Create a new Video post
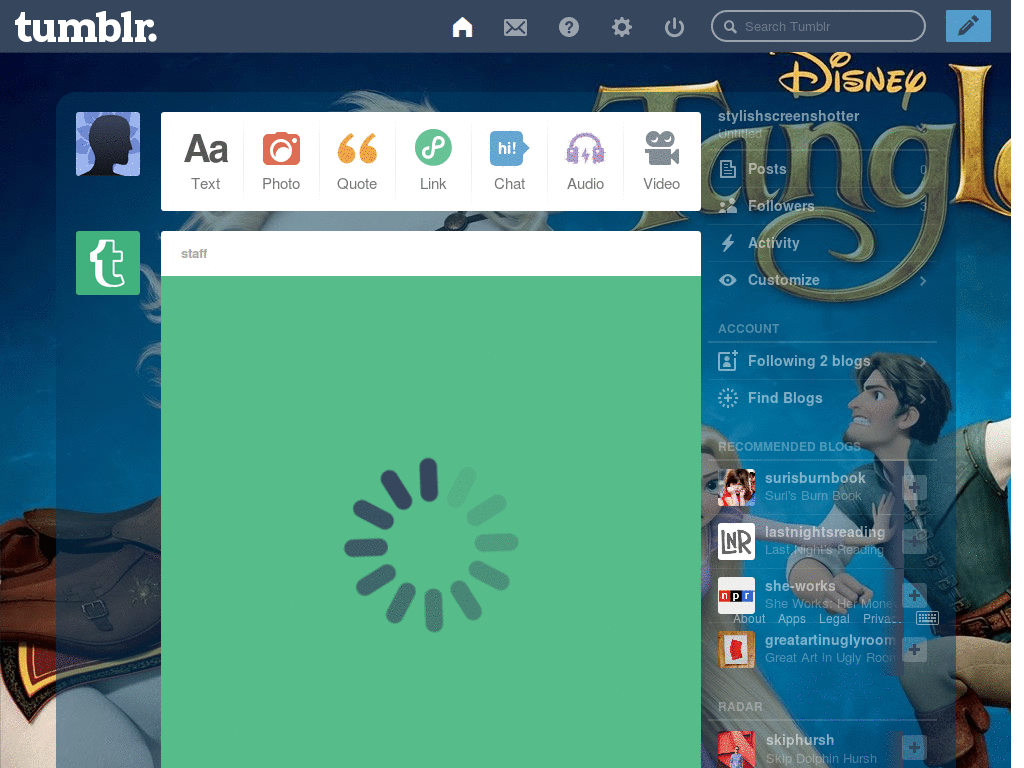The height and width of the screenshot is (768, 1024). 662,161
